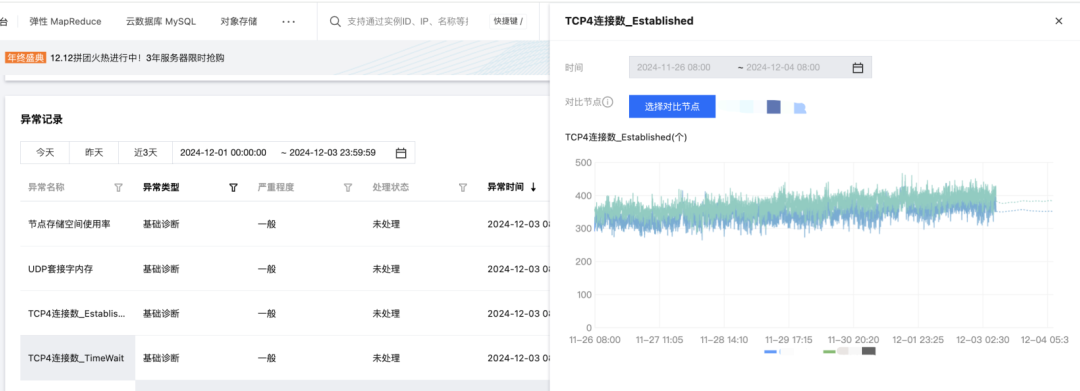1080x391 pixels.
Task: Filter by 处理状态 funnel icon
Action: [x=463, y=187]
